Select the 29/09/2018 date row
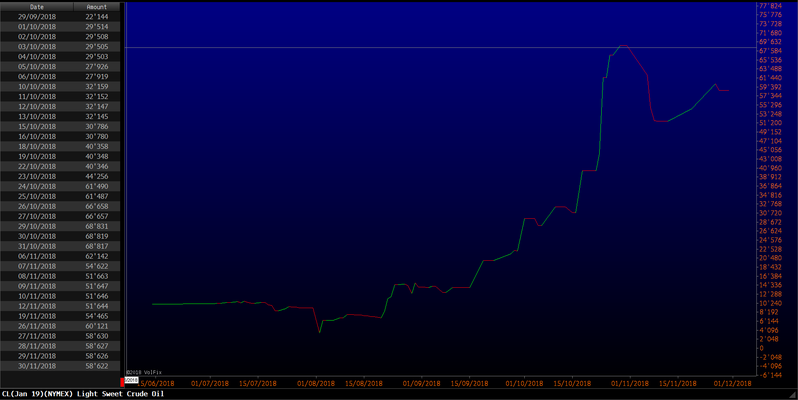This screenshot has height=400, width=798. click(x=60, y=17)
